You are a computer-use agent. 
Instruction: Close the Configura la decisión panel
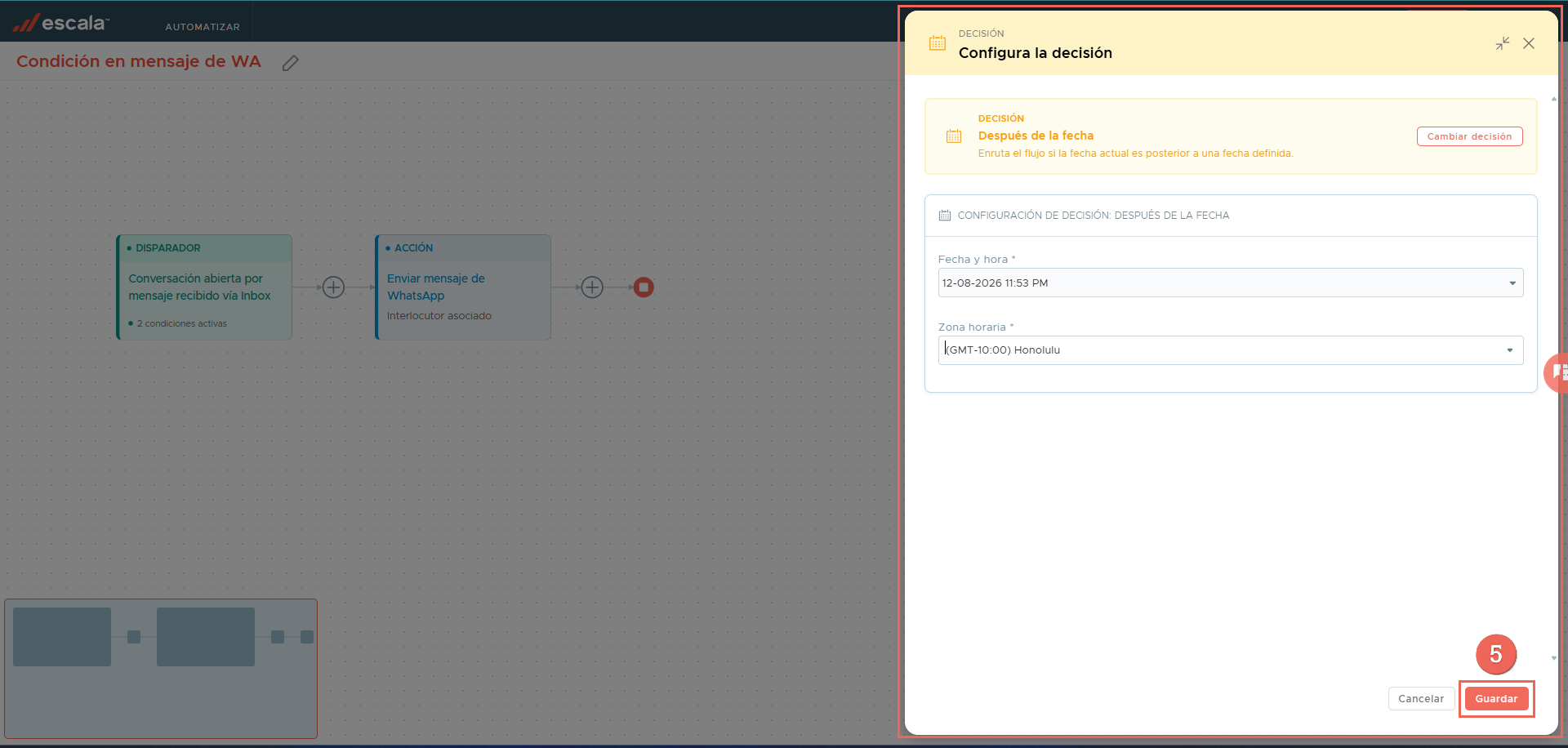[x=1529, y=43]
